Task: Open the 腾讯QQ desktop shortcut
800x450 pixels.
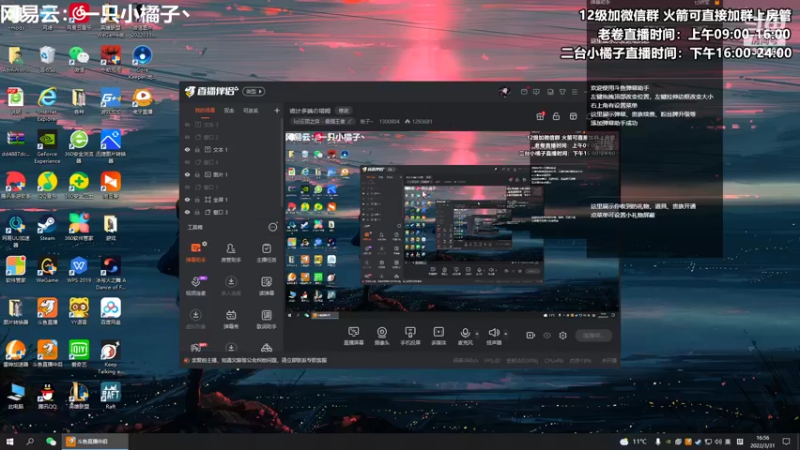Action: [x=47, y=395]
